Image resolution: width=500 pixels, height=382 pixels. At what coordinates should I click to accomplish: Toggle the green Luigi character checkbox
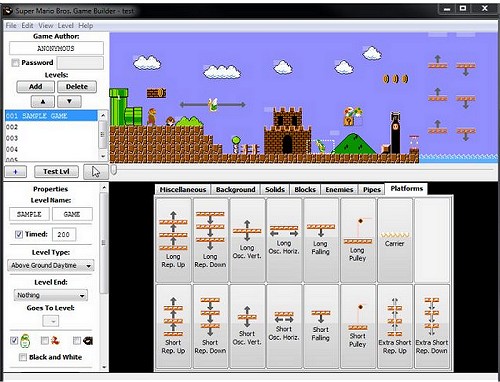point(14,340)
